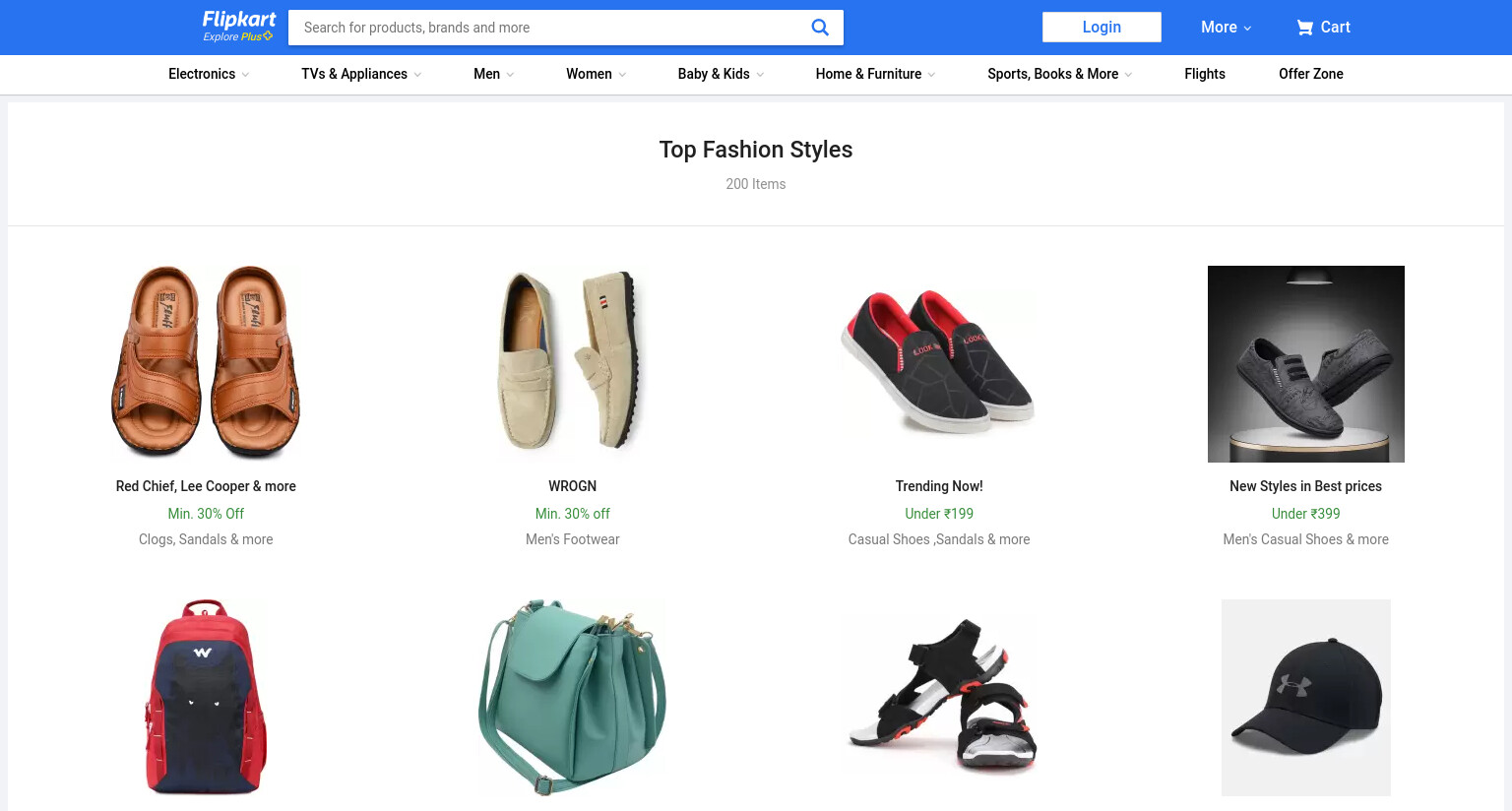Click Red Chief, Lee Cooper & more title
The width and height of the screenshot is (1512, 811).
point(206,486)
